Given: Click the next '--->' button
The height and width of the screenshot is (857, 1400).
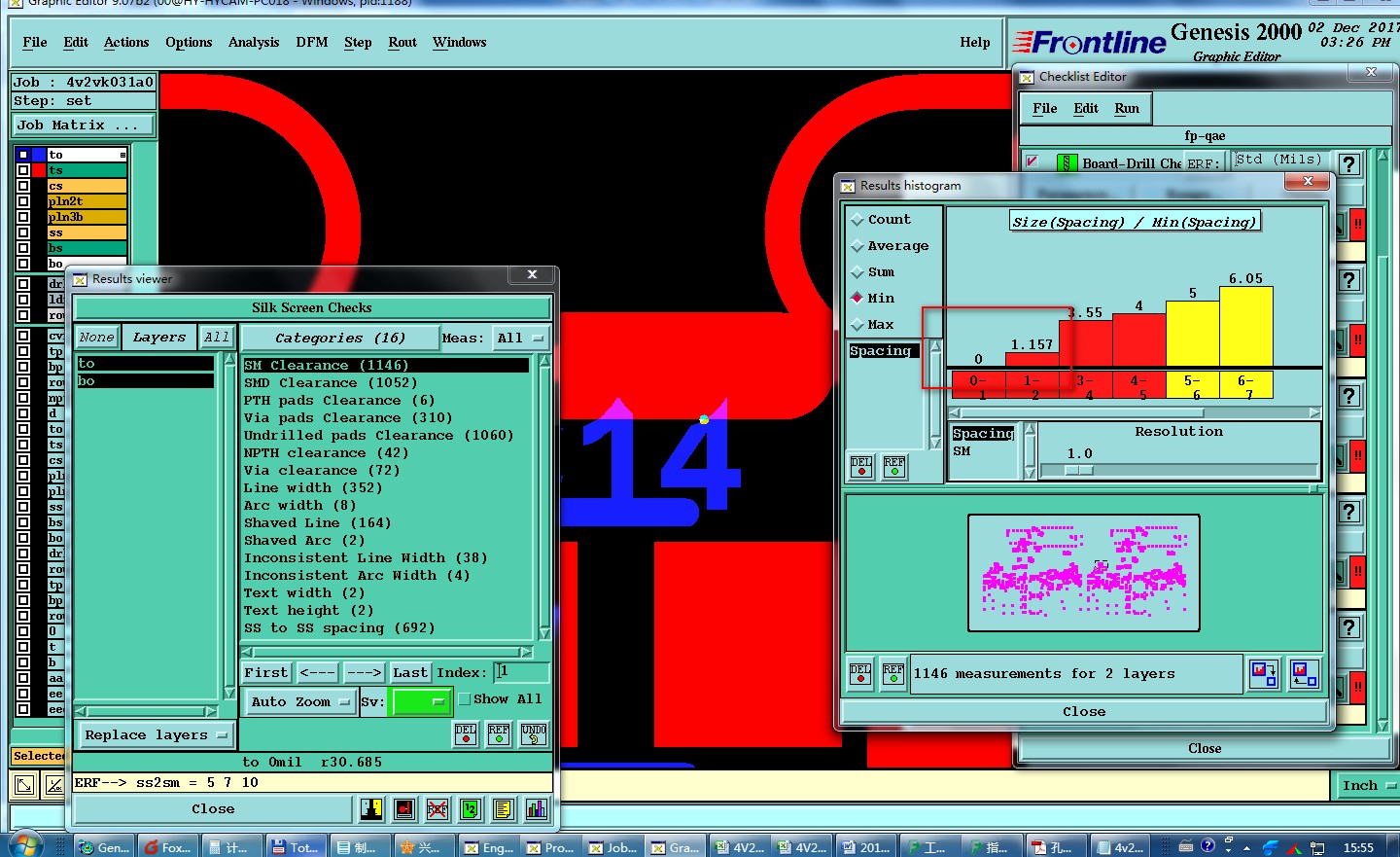Looking at the screenshot, I should 364,672.
